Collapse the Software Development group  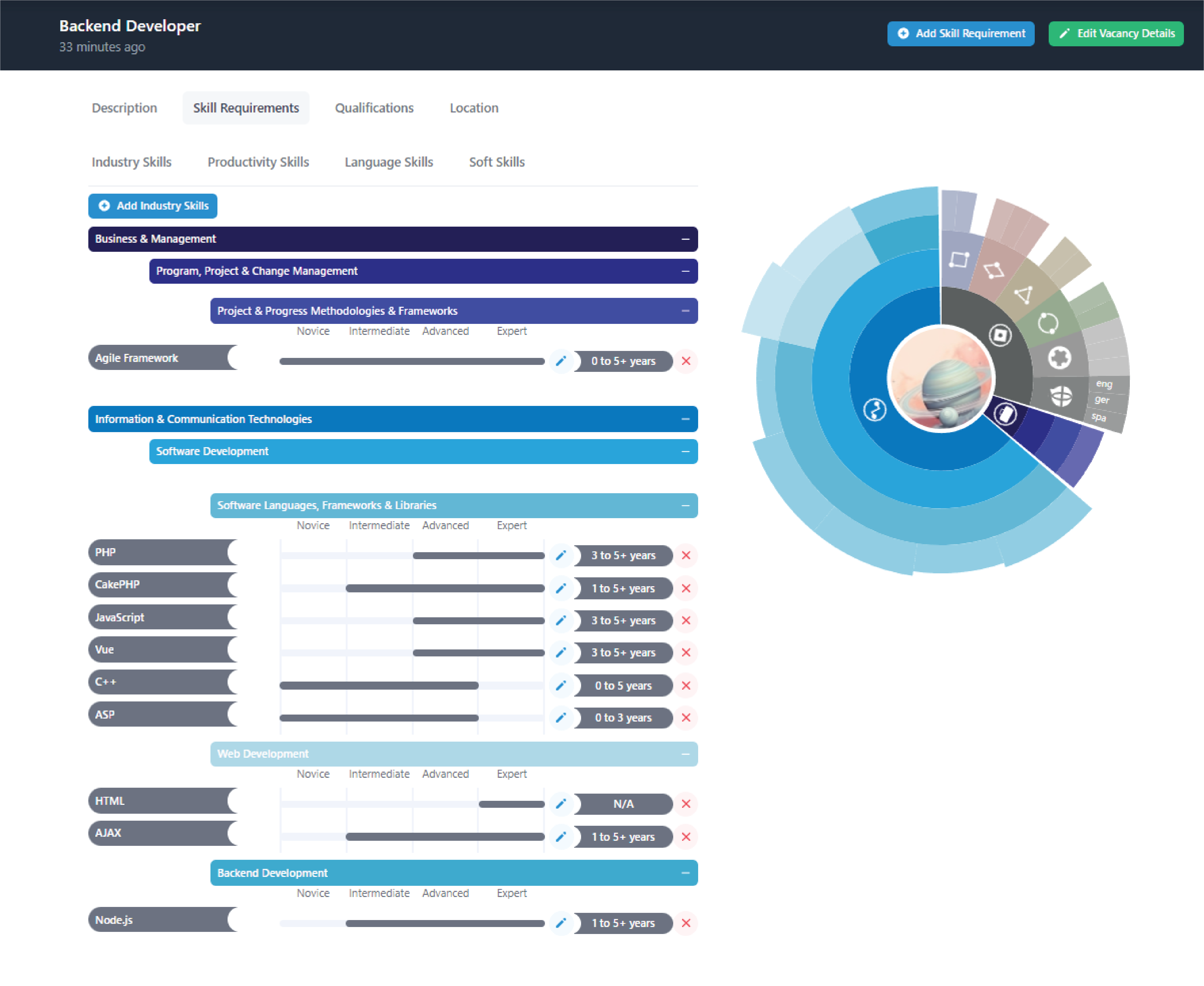coord(685,452)
